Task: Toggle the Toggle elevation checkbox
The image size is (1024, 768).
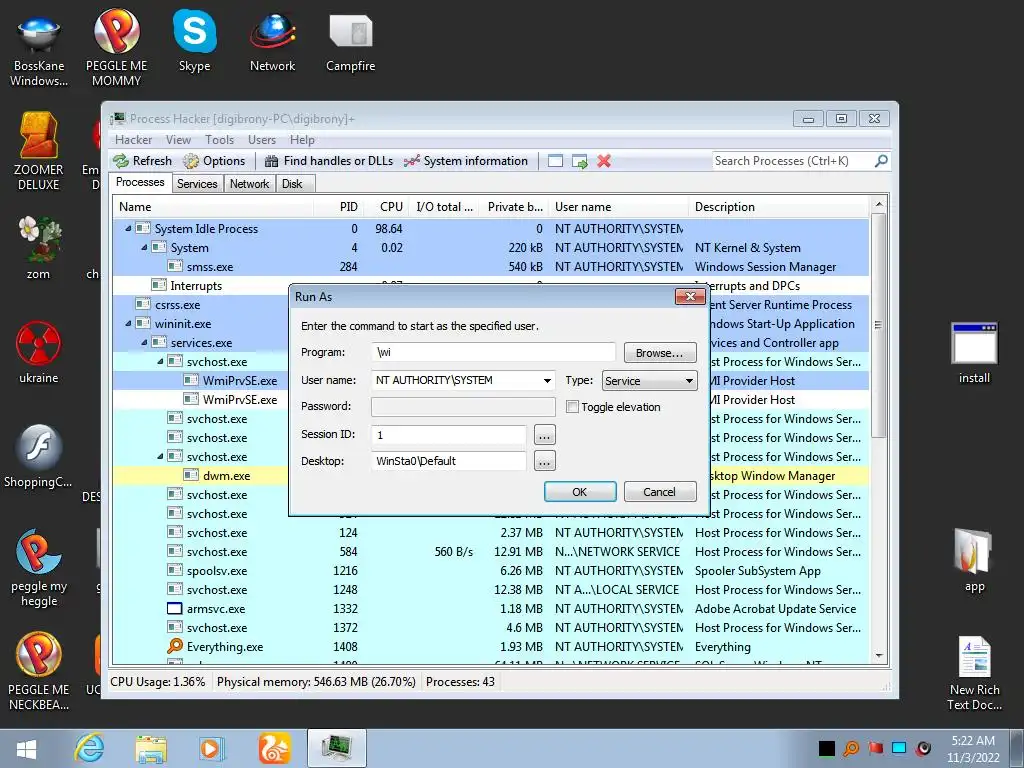Action: [573, 407]
